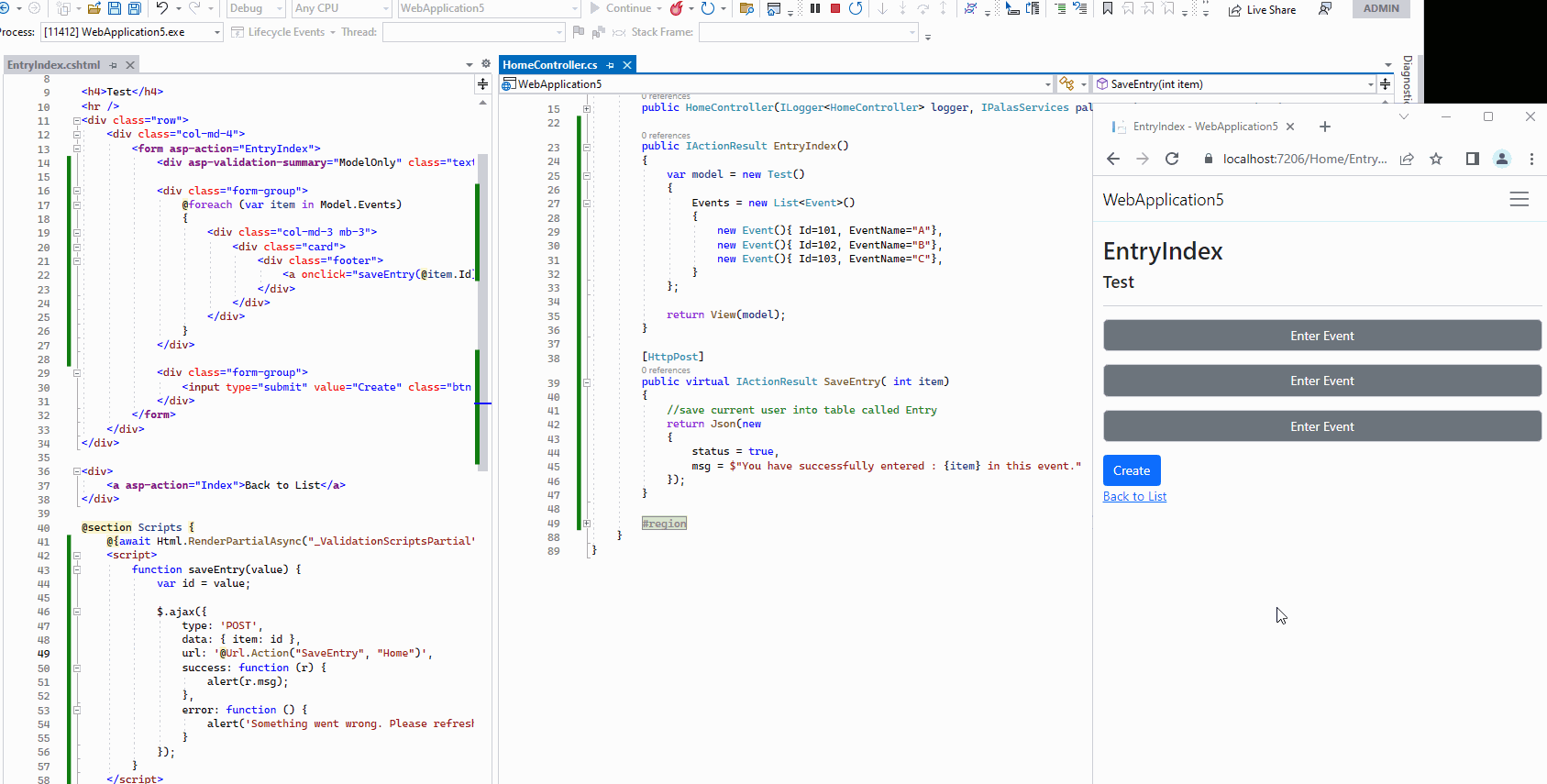Close HomeController.cs tab

[x=627, y=65]
